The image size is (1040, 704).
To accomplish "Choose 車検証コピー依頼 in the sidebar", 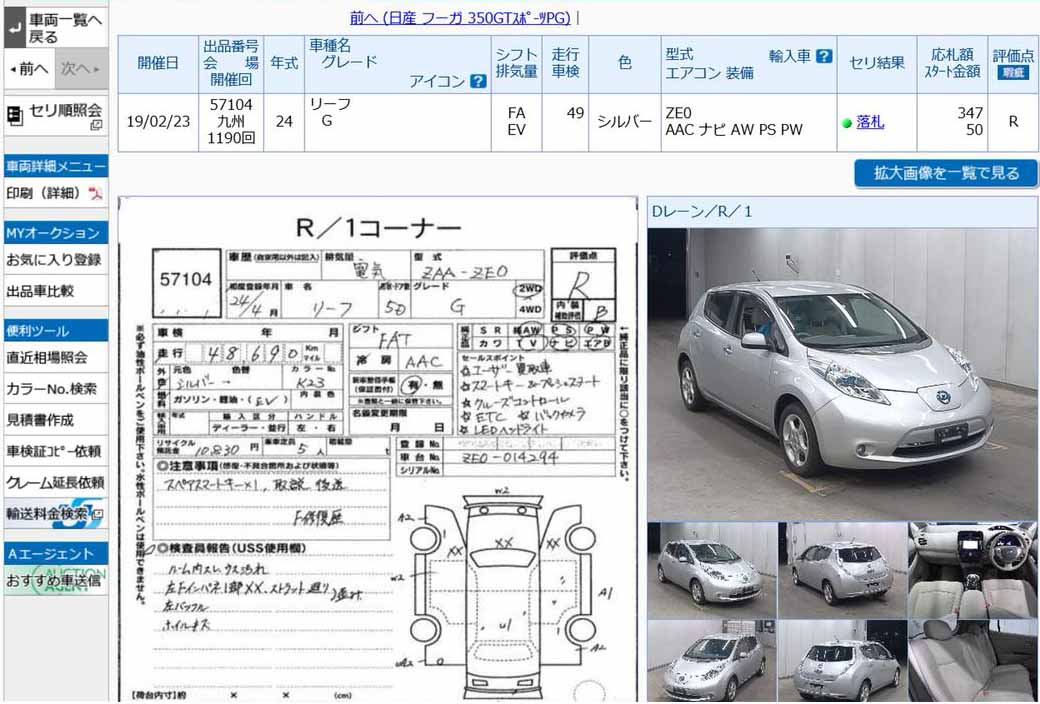I will click(x=56, y=451).
